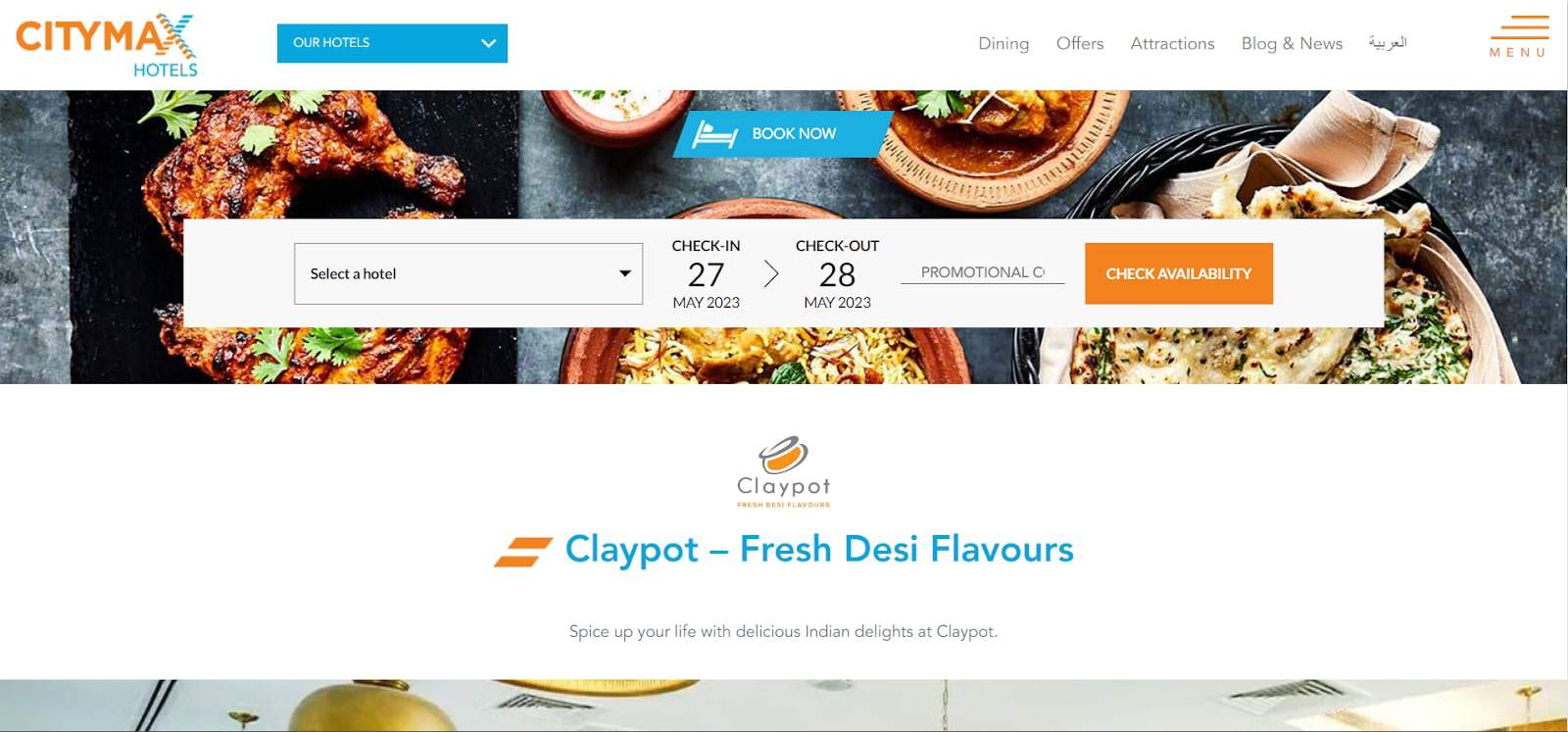Open the Dining menu item
This screenshot has height=732, width=1568.
(1004, 43)
